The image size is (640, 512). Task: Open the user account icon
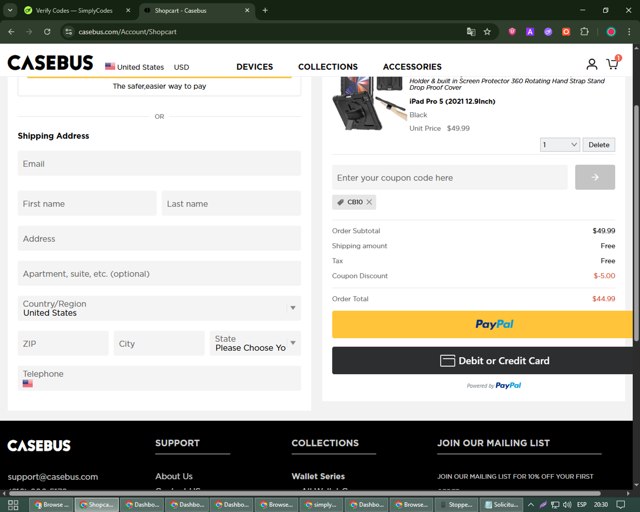click(591, 64)
